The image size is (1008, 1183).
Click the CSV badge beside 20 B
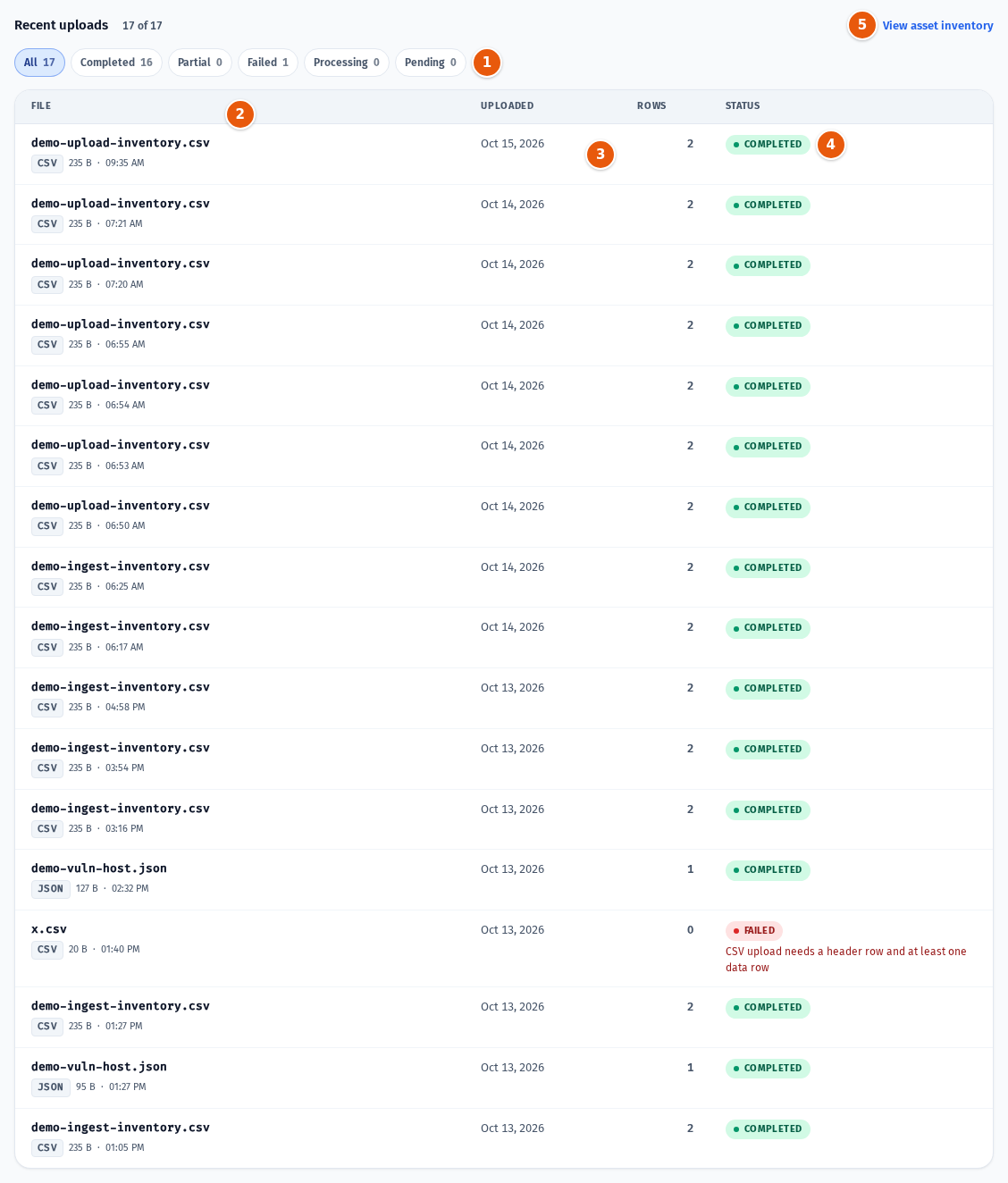coord(47,950)
